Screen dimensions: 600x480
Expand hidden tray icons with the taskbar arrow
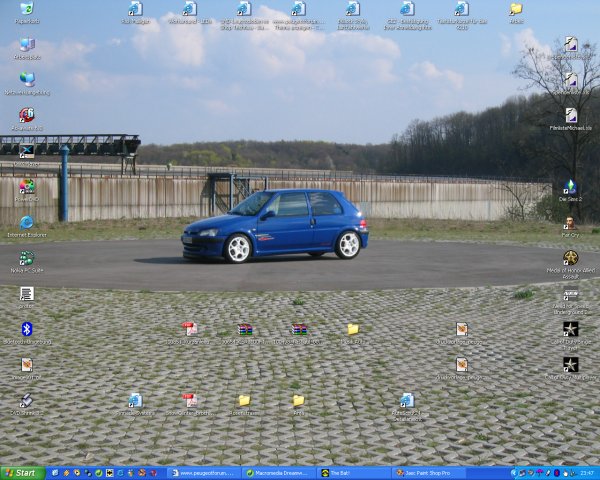[514, 473]
